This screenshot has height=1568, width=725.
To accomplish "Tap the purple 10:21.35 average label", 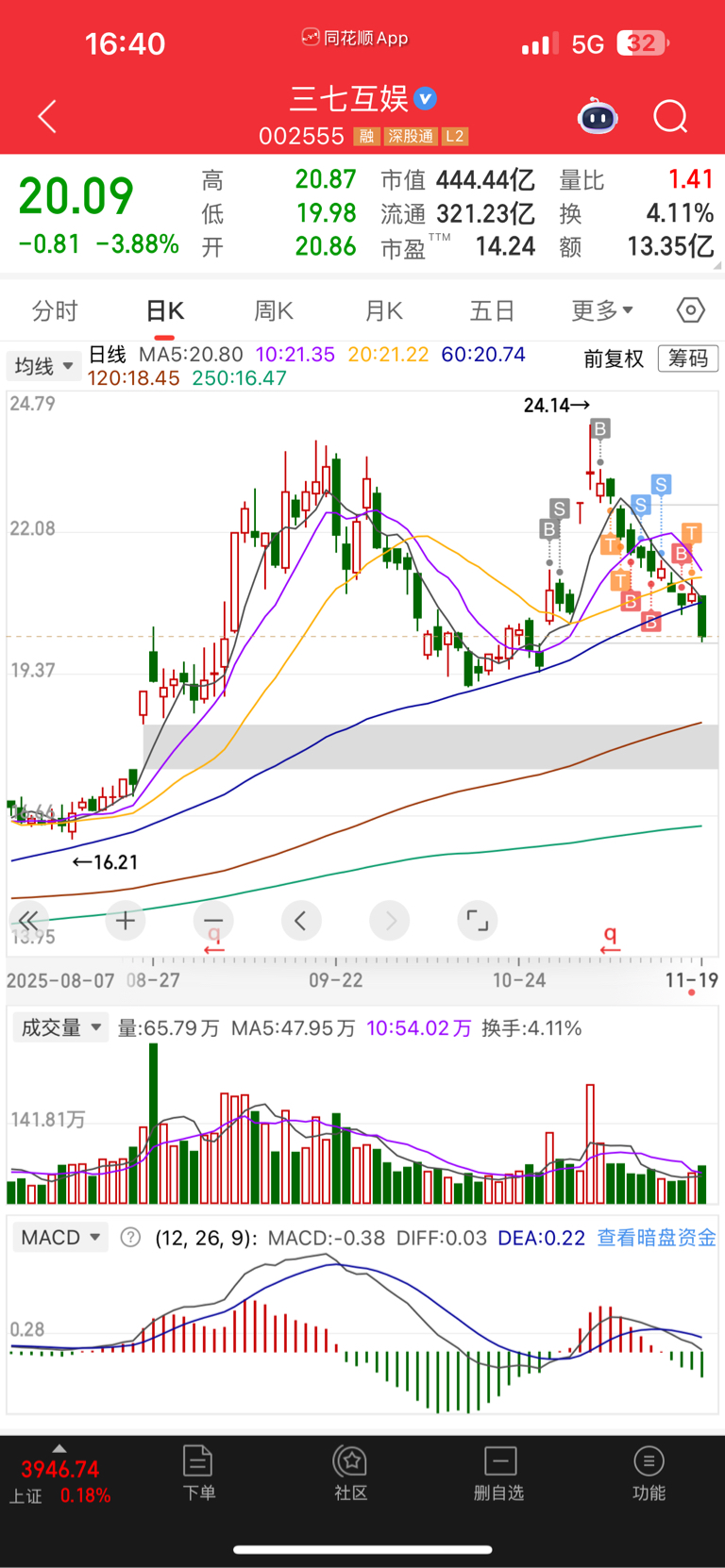I will (x=295, y=355).
